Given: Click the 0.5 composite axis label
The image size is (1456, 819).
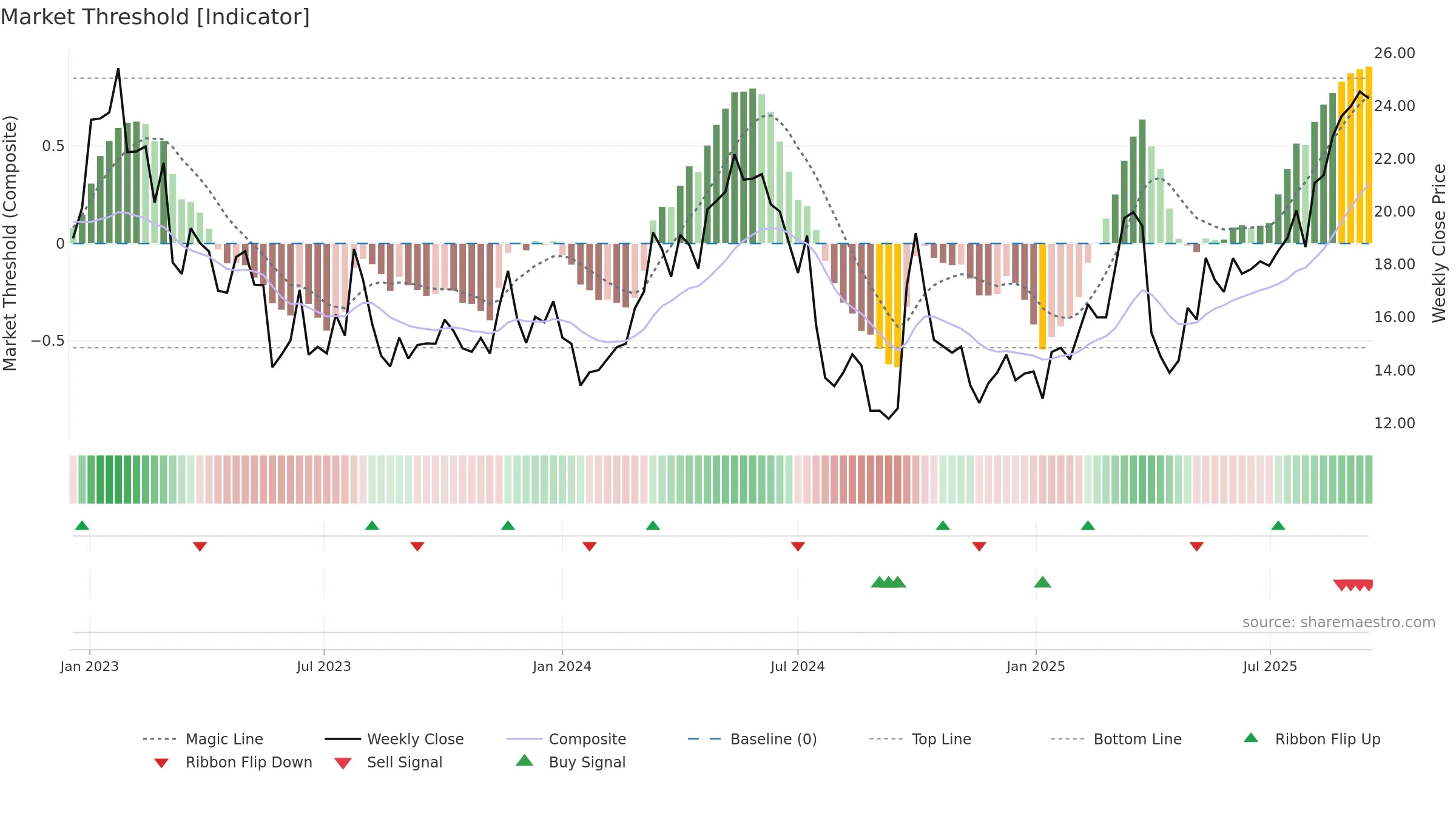Looking at the screenshot, I should click(53, 146).
